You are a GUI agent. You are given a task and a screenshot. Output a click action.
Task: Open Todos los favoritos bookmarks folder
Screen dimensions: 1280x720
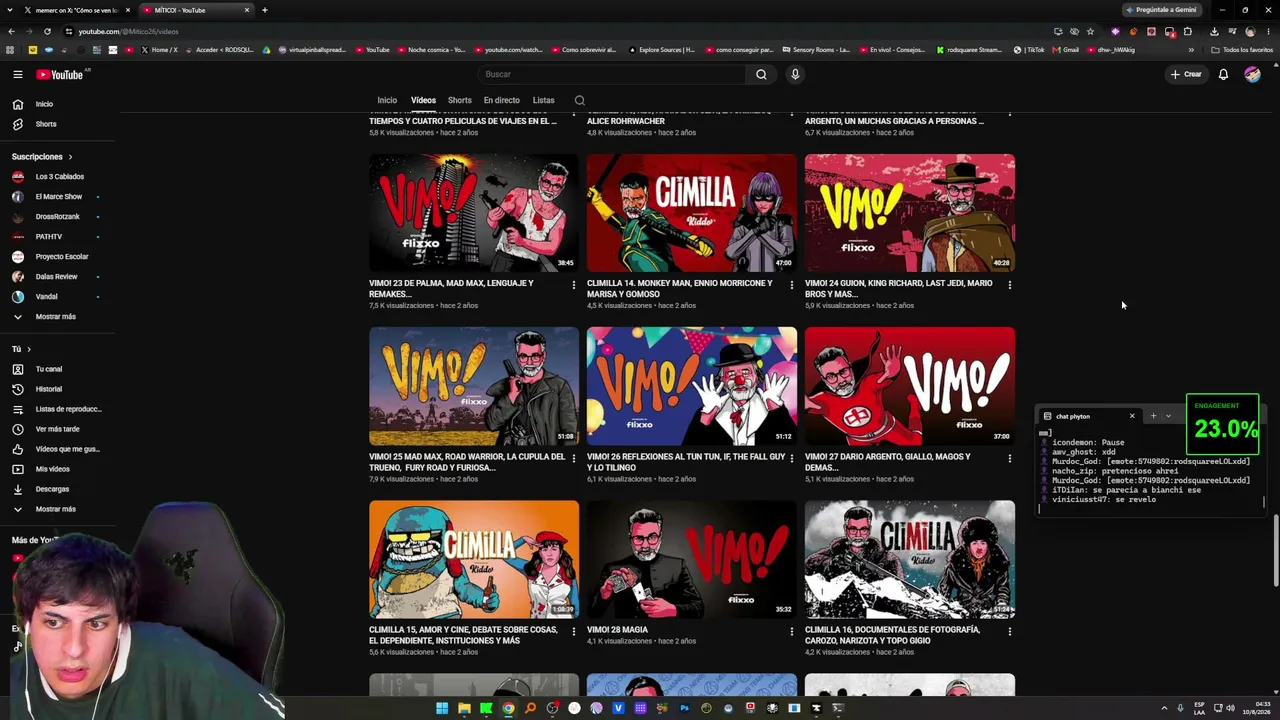coord(1242,50)
